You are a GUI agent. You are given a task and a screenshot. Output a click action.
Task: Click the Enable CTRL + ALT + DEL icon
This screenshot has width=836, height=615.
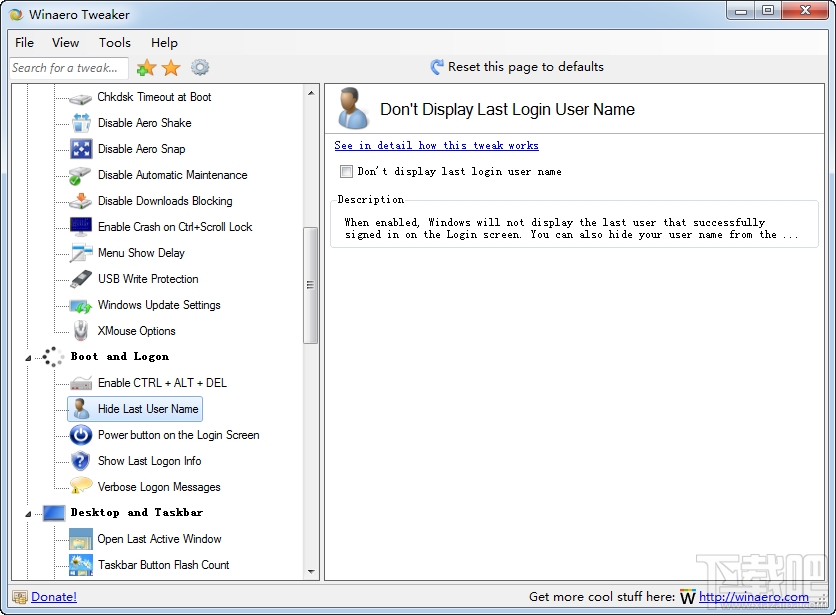(x=81, y=383)
